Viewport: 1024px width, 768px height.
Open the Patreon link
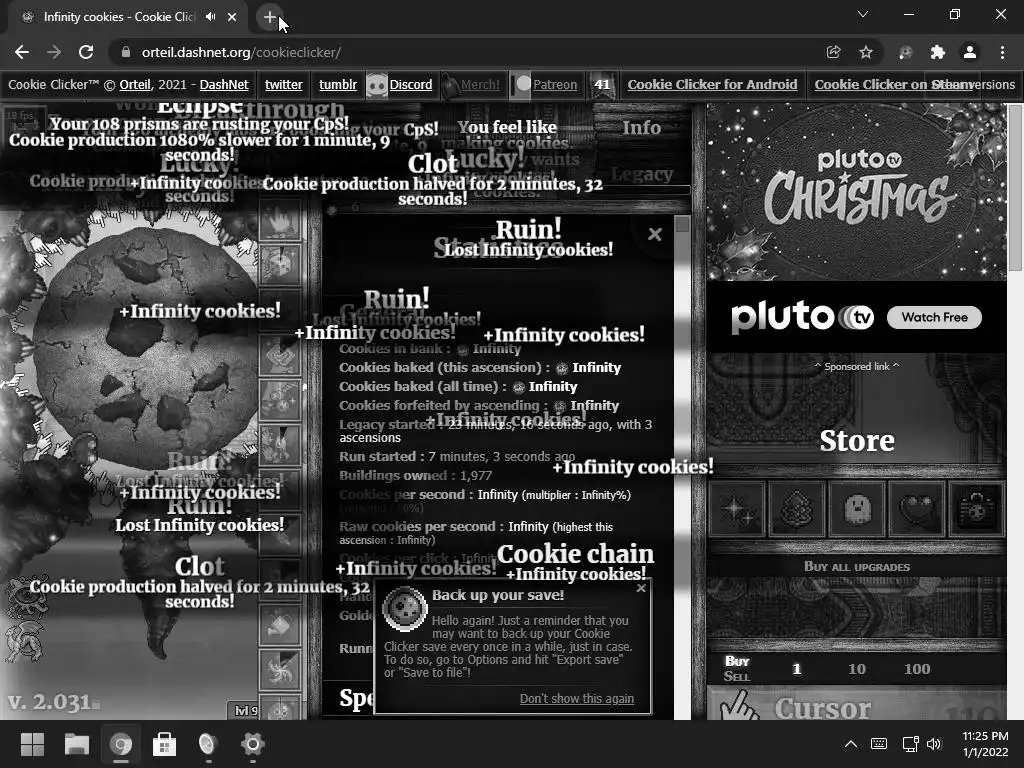tap(554, 84)
